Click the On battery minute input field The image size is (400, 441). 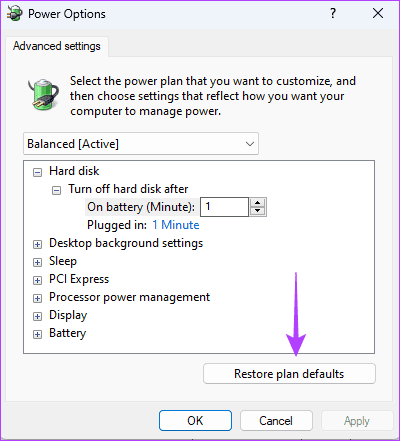pyautogui.click(x=224, y=207)
